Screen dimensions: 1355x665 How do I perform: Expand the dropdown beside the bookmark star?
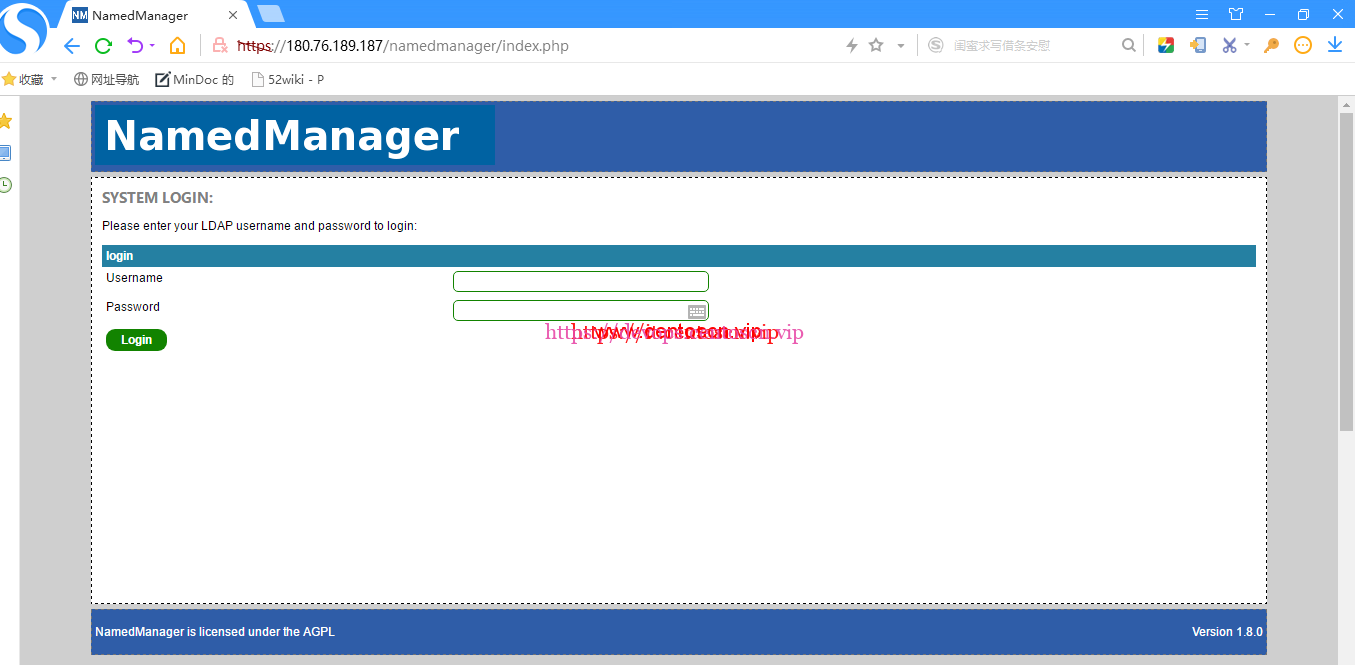(900, 46)
